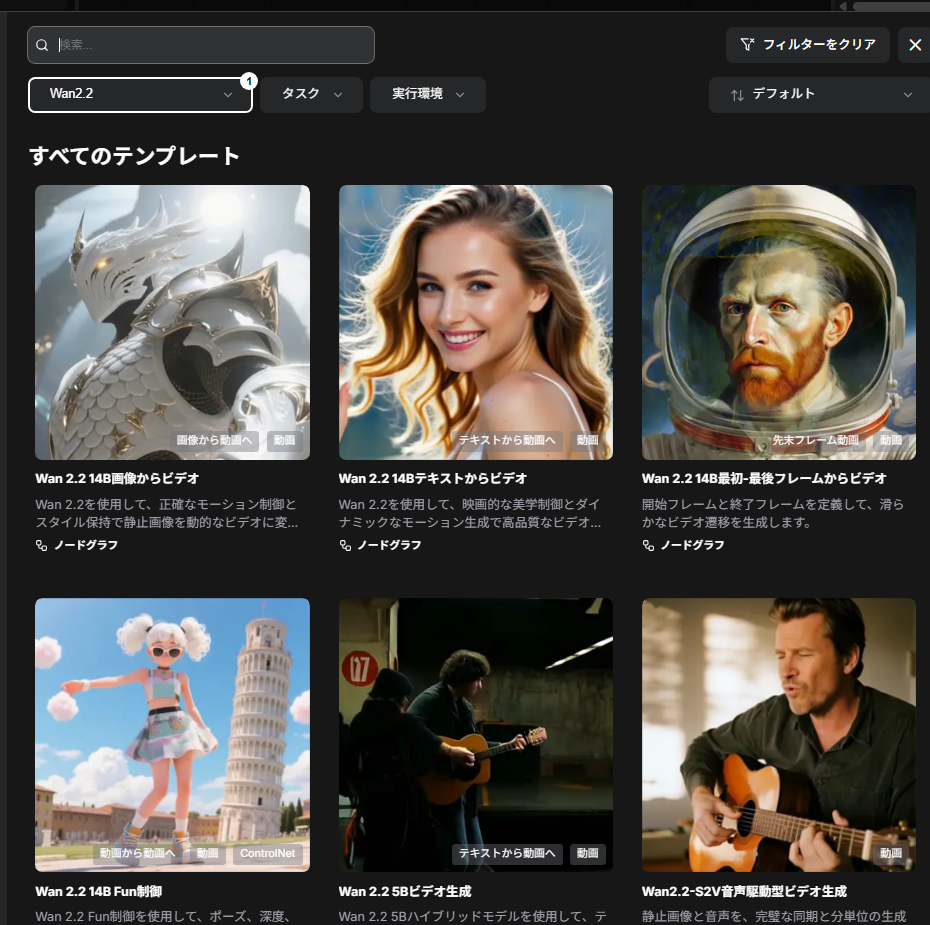Select title Wan 2.2 14Bテキストからビデオ

coord(432,479)
